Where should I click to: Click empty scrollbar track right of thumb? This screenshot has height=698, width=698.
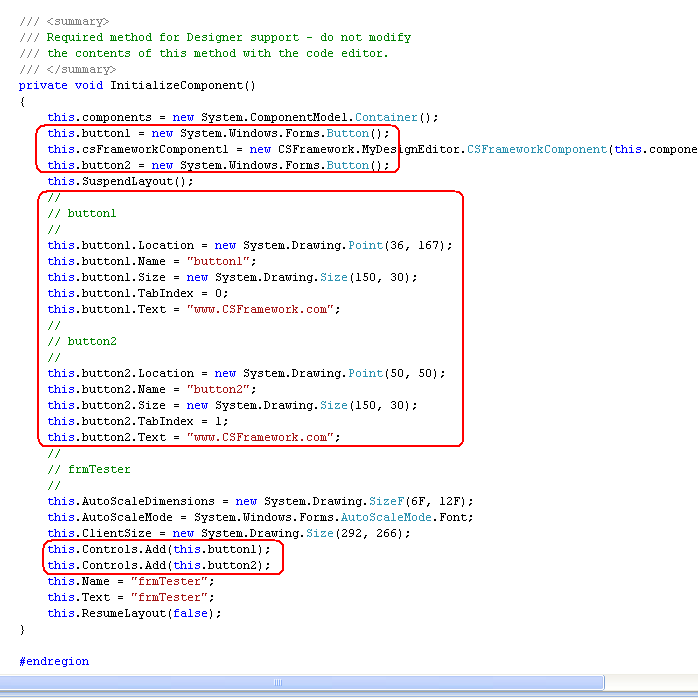[650, 683]
